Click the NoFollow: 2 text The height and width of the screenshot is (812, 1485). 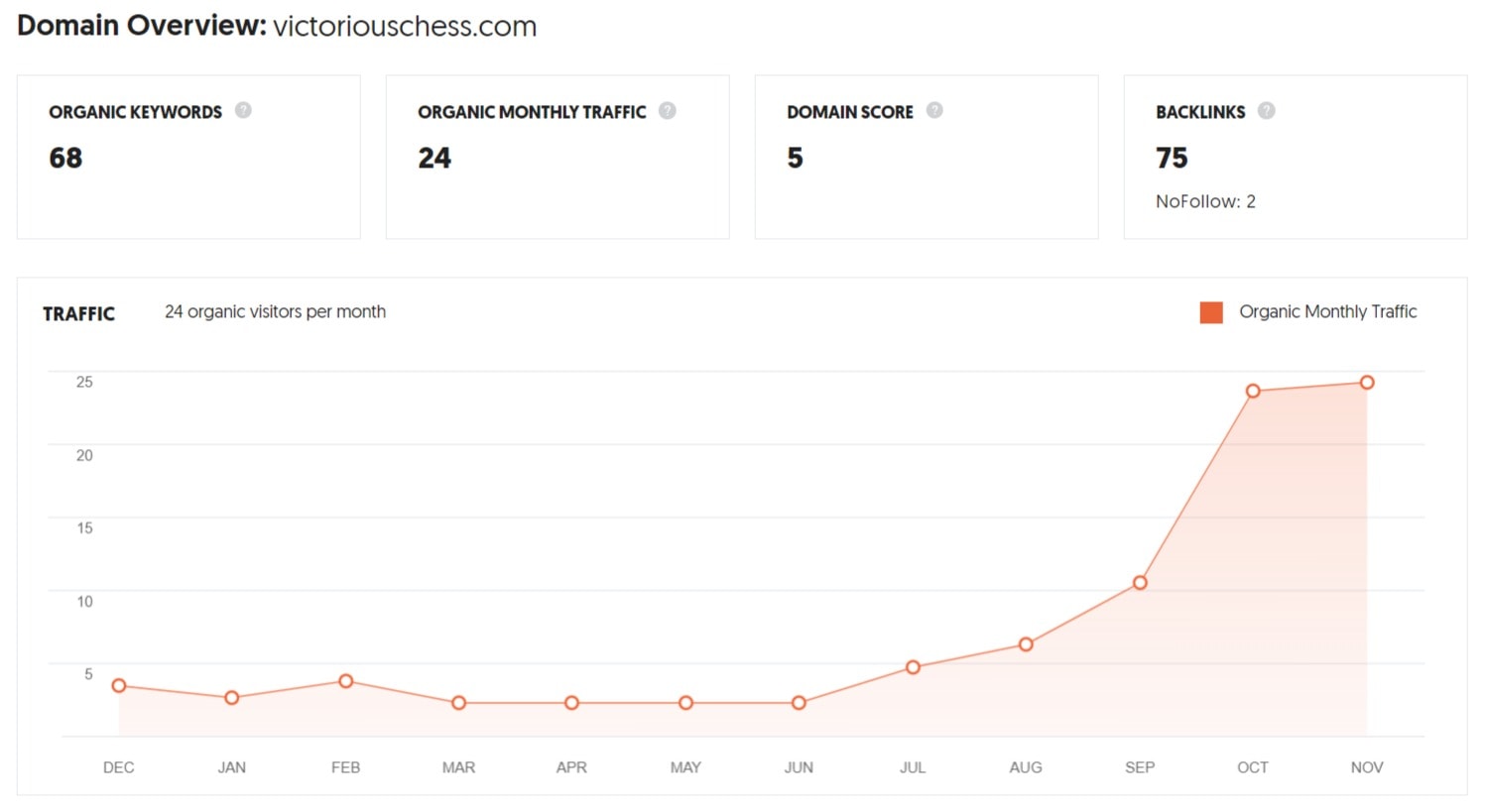pos(1205,201)
